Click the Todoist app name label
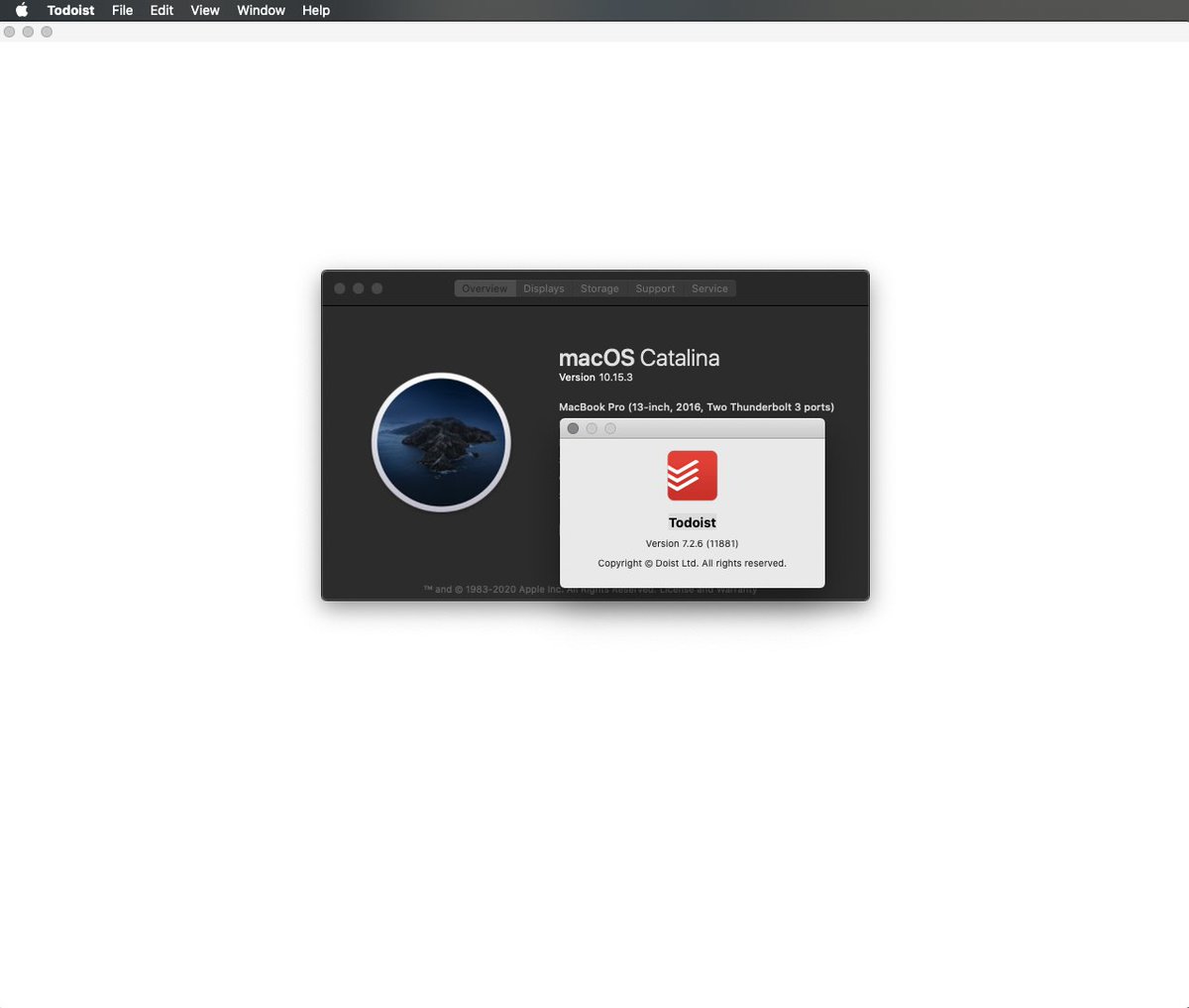The image size is (1189, 1008). [x=692, y=522]
